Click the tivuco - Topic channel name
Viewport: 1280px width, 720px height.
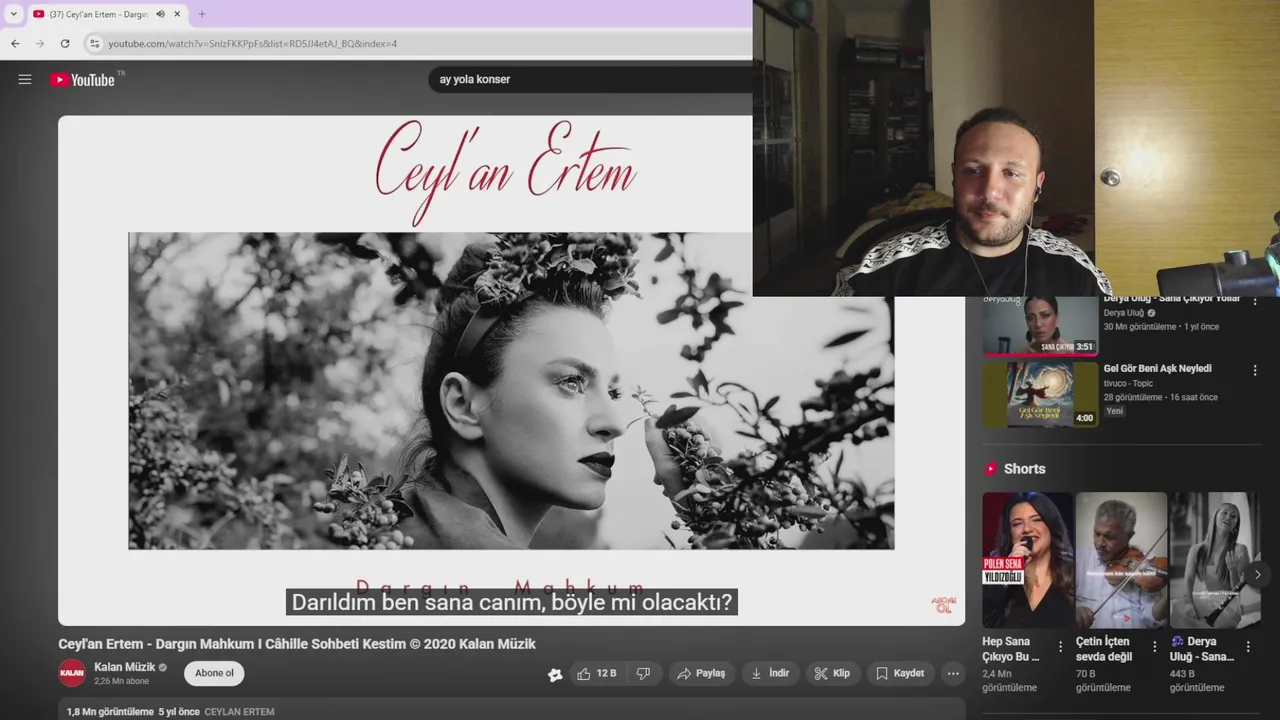tap(1128, 383)
